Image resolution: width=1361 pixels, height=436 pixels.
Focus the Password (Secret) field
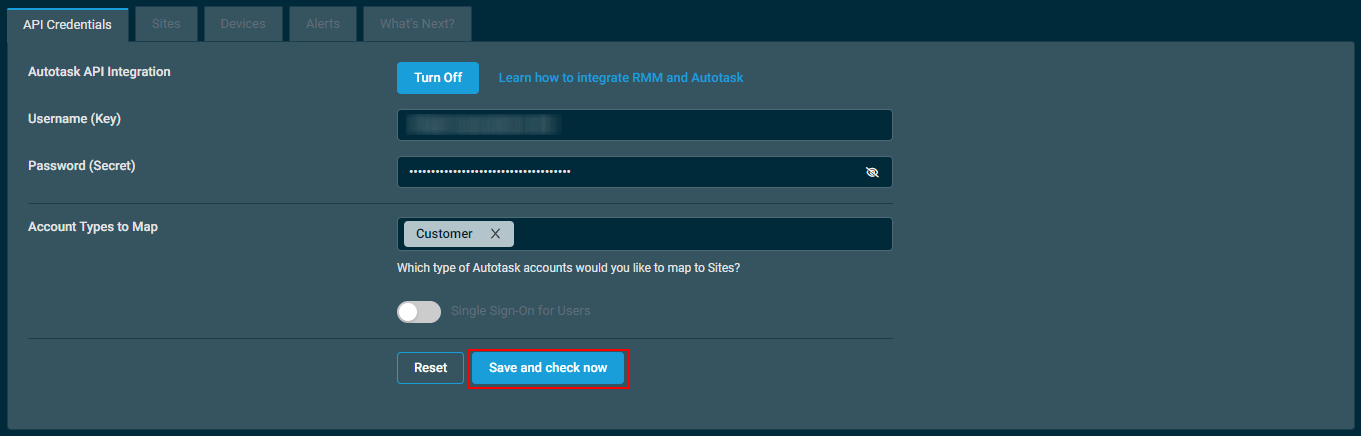[x=644, y=172]
